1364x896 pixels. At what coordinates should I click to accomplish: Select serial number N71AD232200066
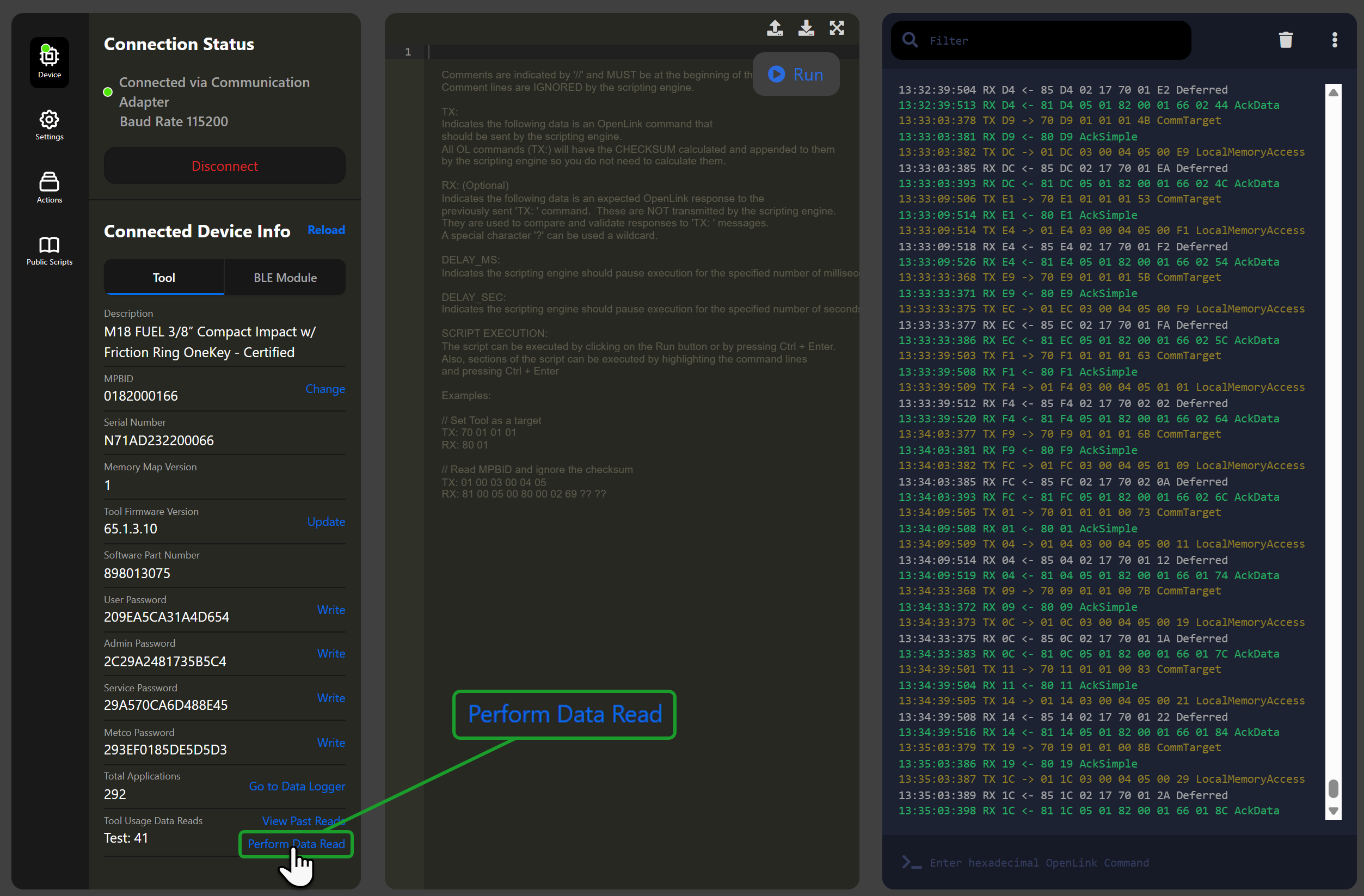159,440
